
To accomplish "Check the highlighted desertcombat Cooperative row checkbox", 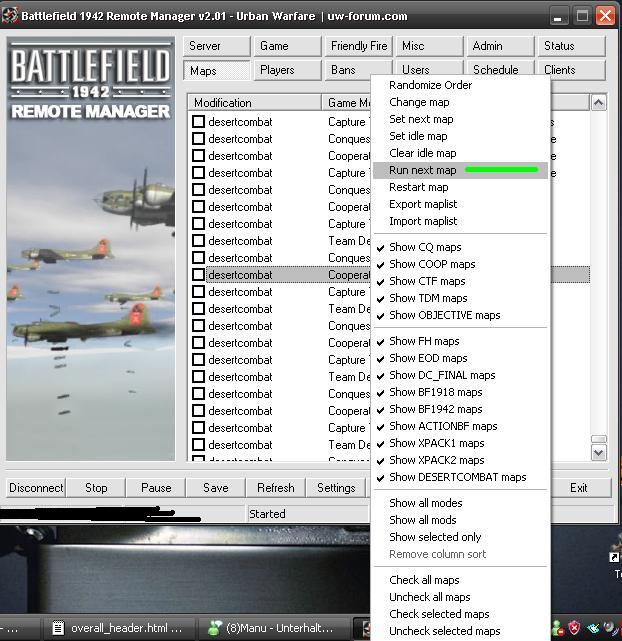I will point(199,275).
